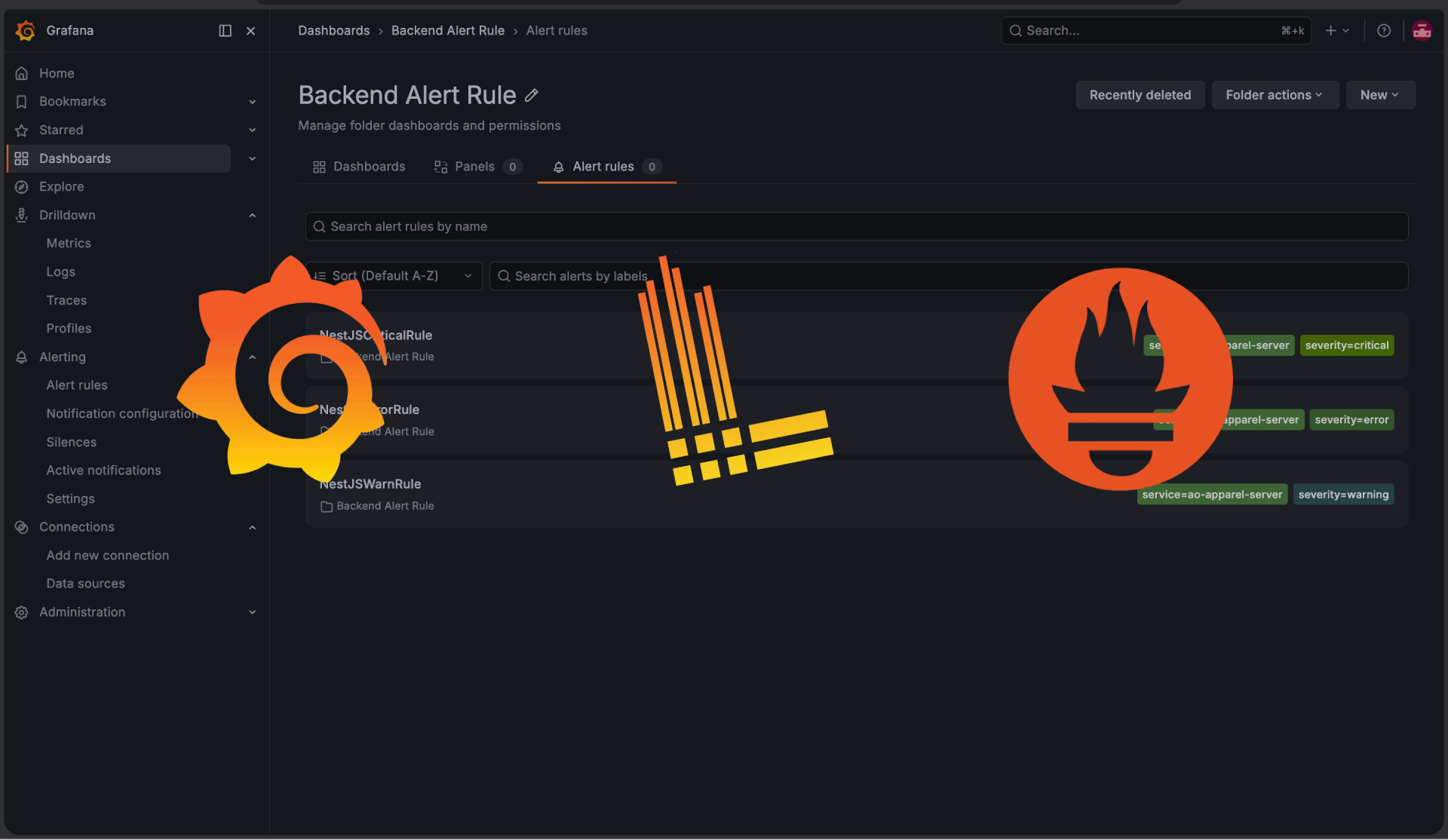Screen dimensions: 1448x840
Task: Go to Dashboards breadcrumb
Action: pyautogui.click(x=333, y=31)
